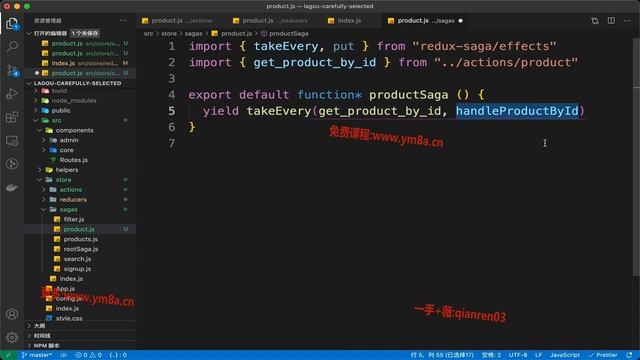Screen dimensions: 640x360
Task: Open rootSaga.js in the file tree
Action: point(80,249)
